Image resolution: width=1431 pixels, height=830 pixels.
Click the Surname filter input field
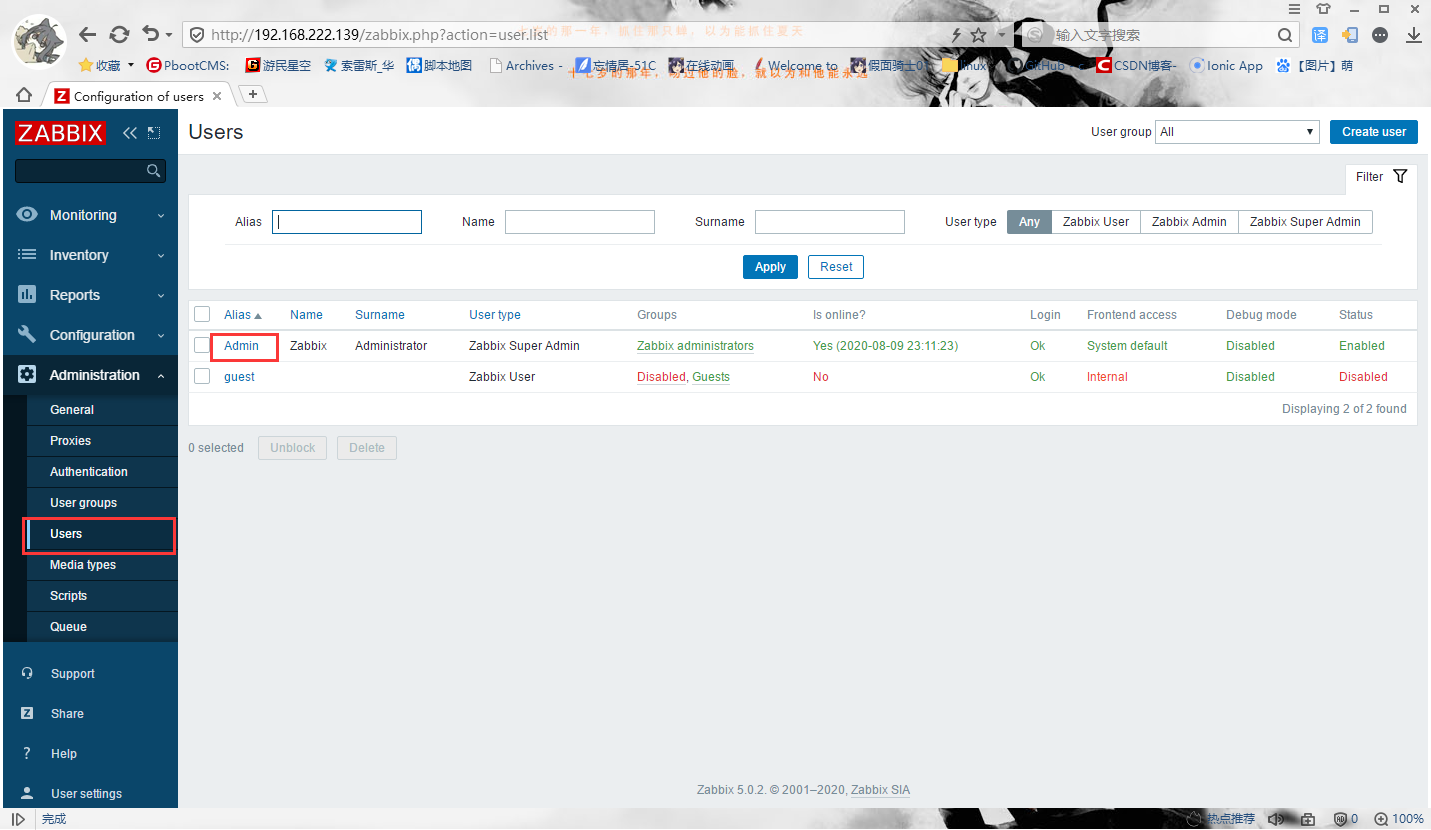[x=830, y=222]
